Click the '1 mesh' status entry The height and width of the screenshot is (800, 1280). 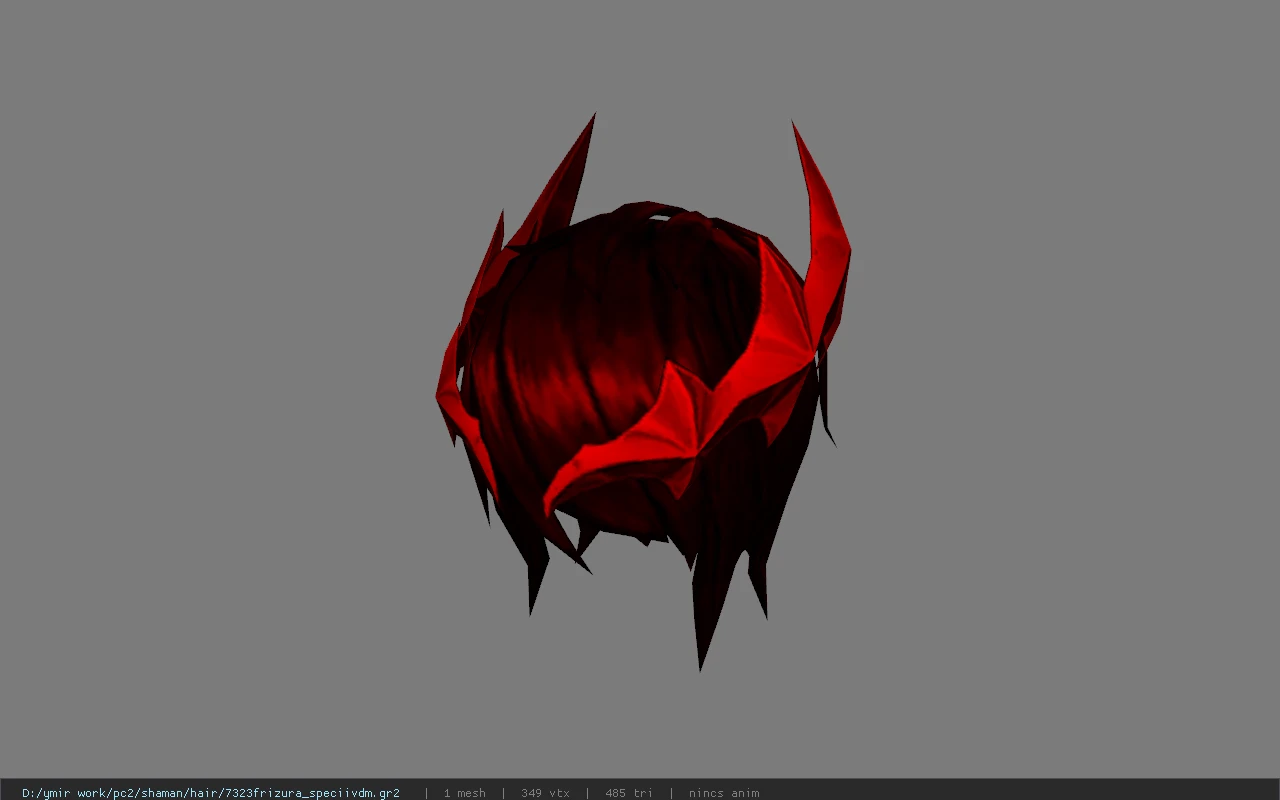point(465,793)
